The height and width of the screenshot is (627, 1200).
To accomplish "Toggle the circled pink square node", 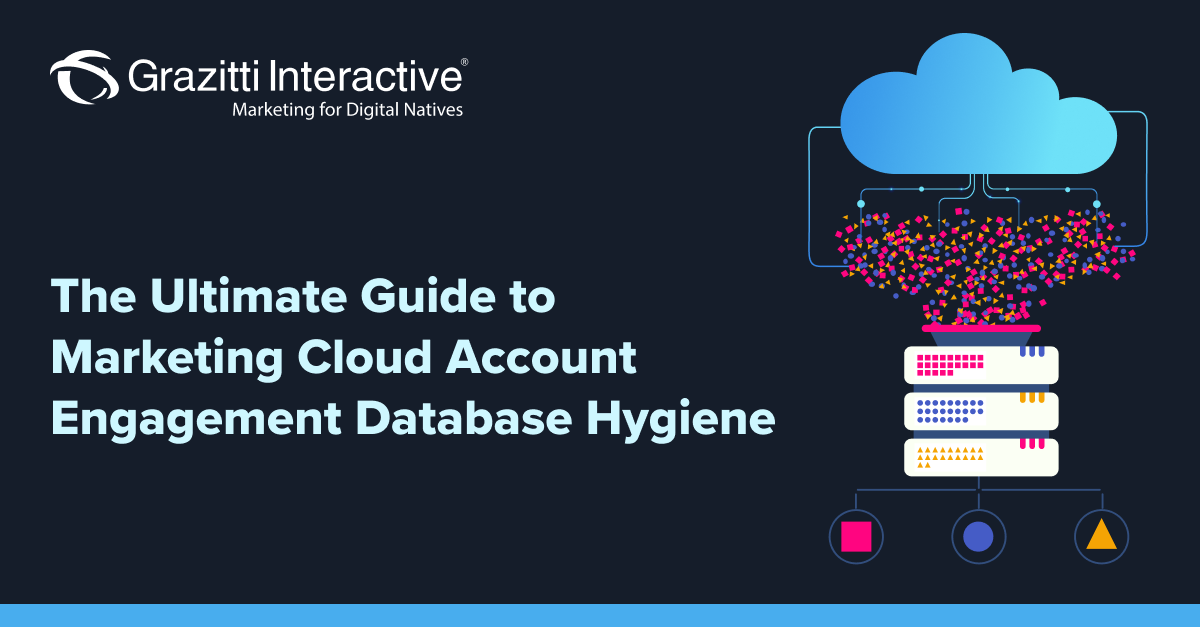I will [x=857, y=535].
